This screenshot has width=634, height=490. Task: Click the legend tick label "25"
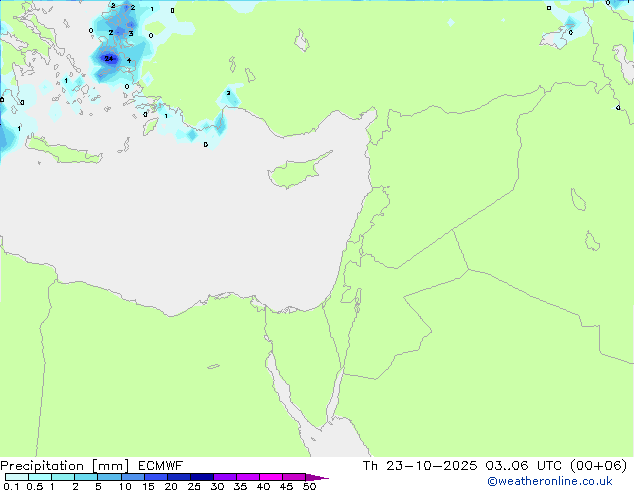(x=194, y=486)
